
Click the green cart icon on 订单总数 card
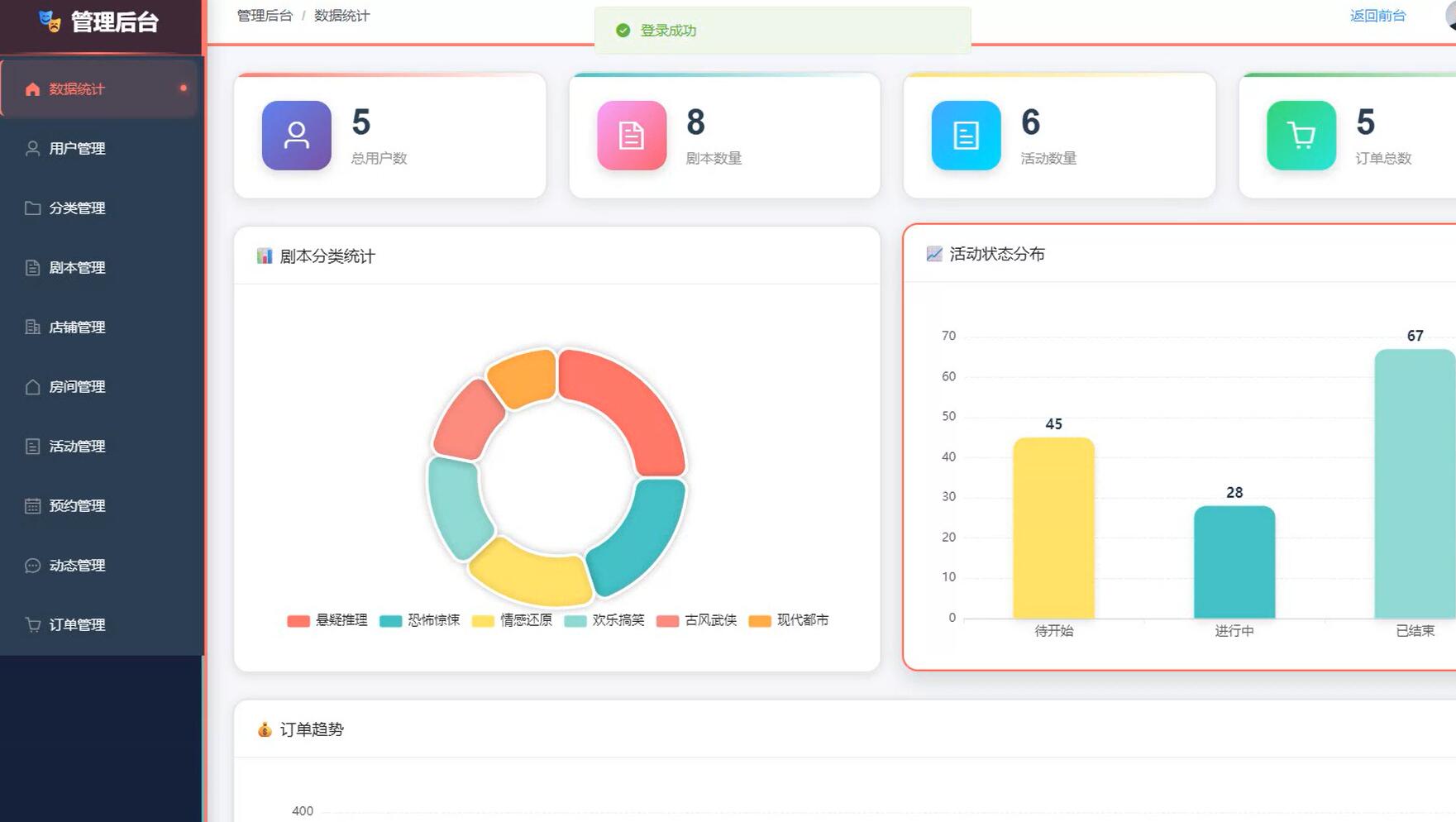pos(1301,136)
